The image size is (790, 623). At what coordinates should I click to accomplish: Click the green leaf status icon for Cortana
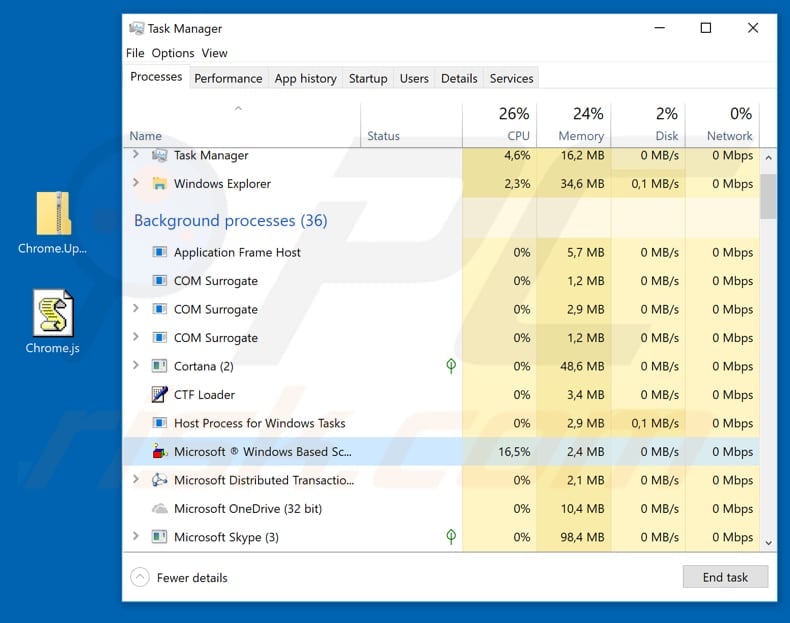click(x=451, y=366)
